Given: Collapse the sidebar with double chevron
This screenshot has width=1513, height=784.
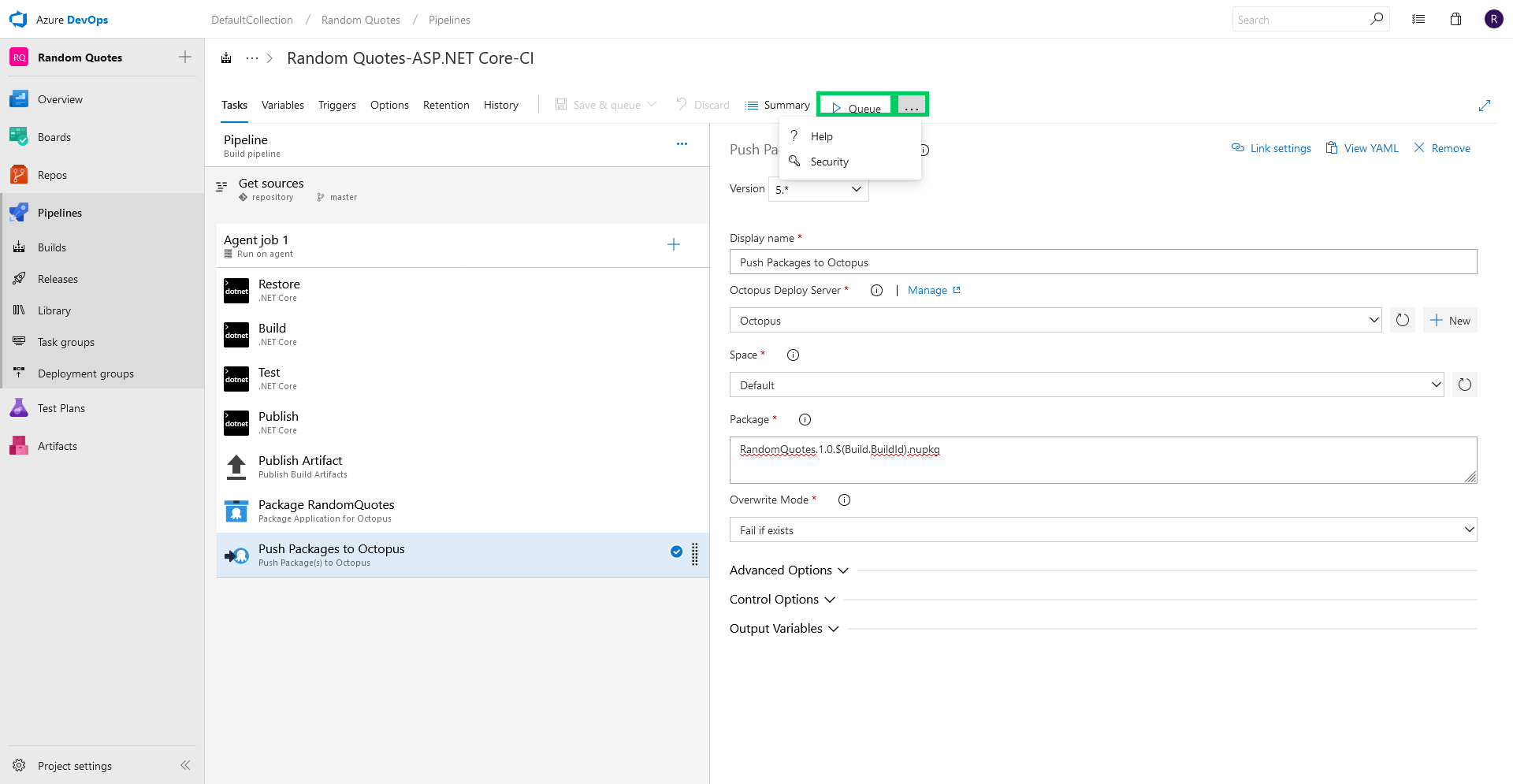Looking at the screenshot, I should 185,765.
